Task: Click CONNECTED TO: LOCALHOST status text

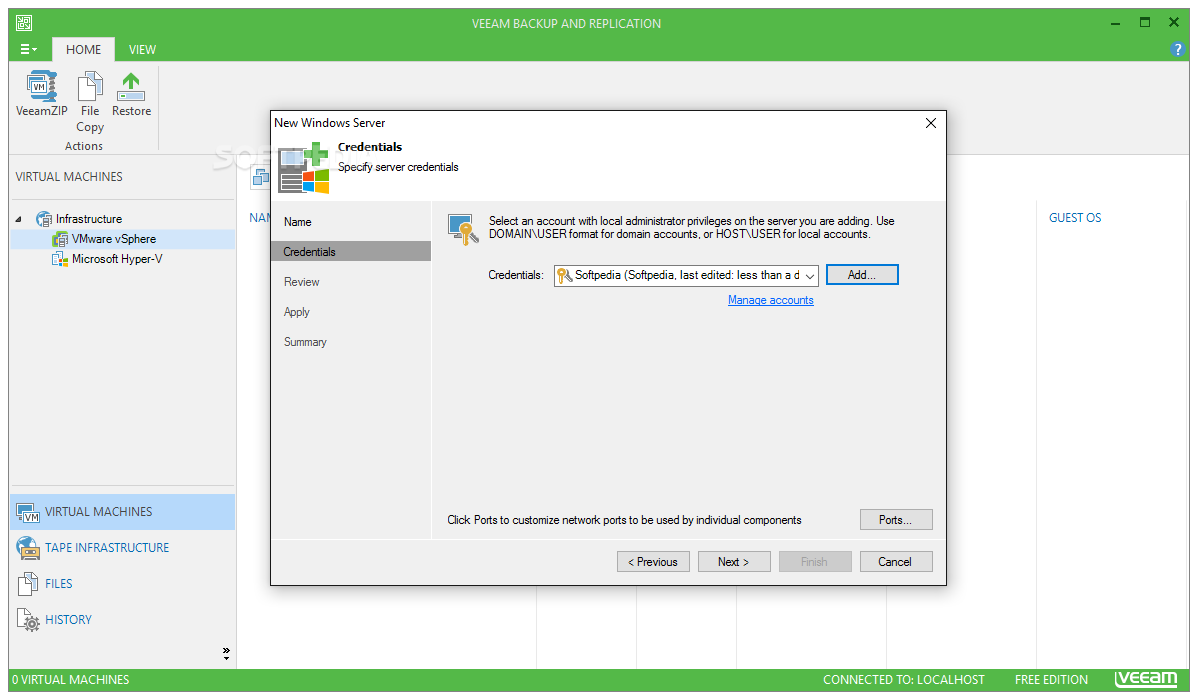Action: pos(903,679)
